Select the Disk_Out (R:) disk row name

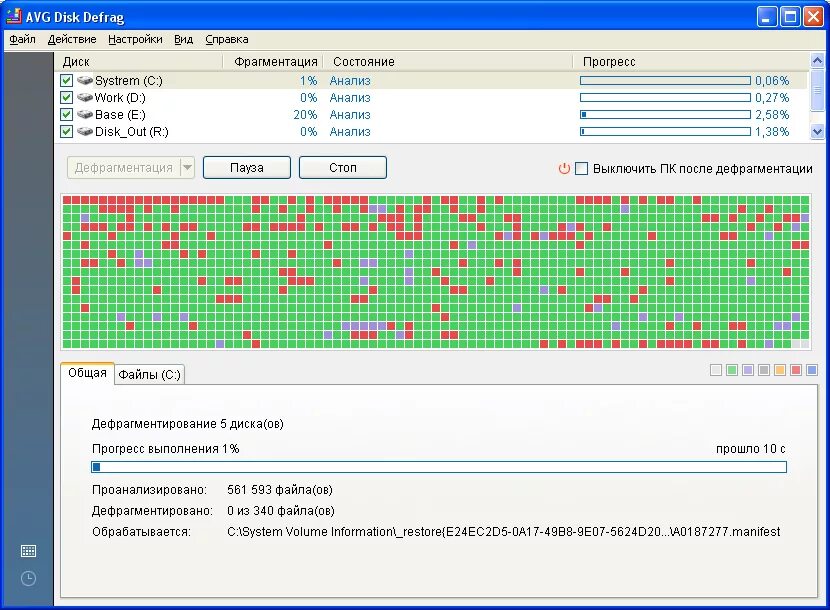pyautogui.click(x=132, y=131)
